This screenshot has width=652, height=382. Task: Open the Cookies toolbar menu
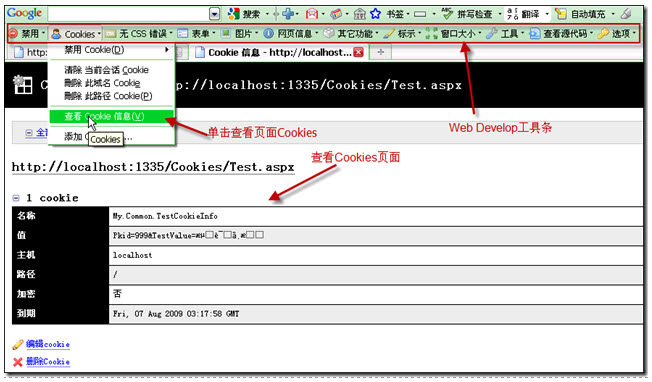pyautogui.click(x=76, y=34)
